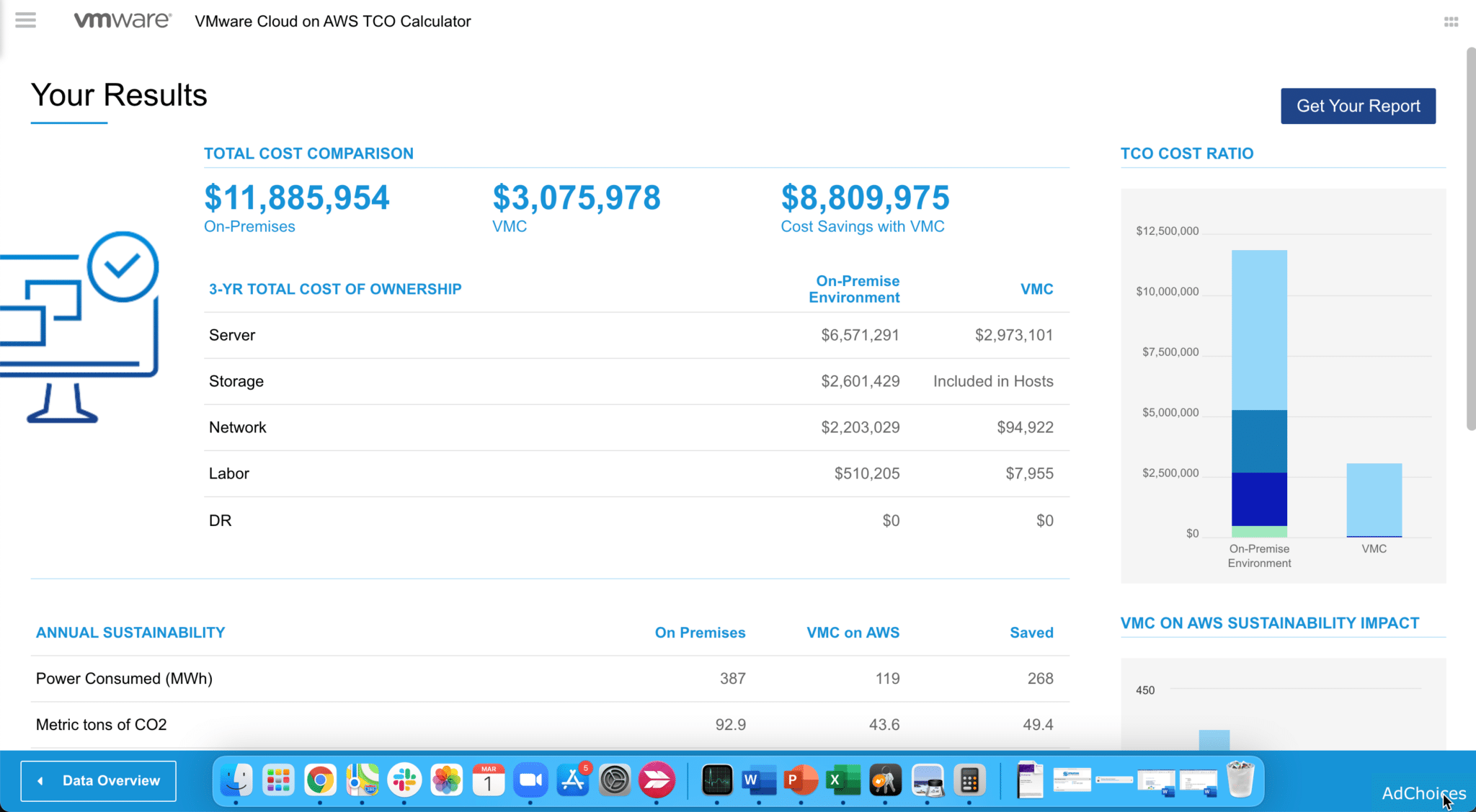Click the AdChoices link

[x=1423, y=793]
